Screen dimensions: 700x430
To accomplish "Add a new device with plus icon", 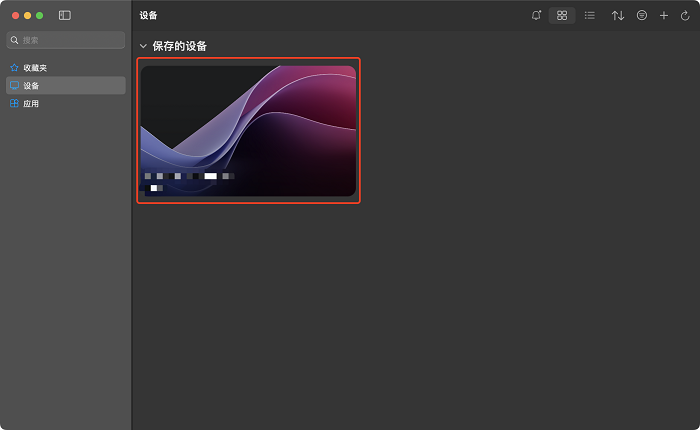I will [664, 15].
